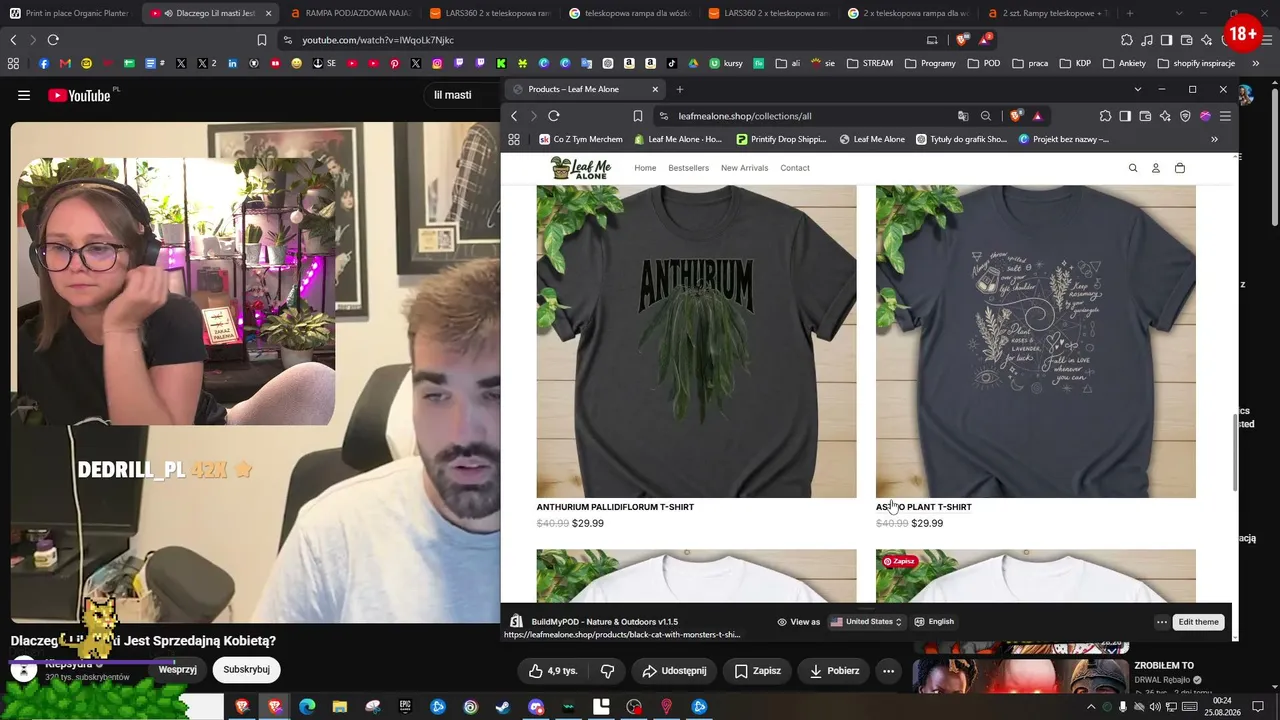The image size is (1280, 720).
Task: Reload the YouTube page in the back browser
Action: point(53,40)
